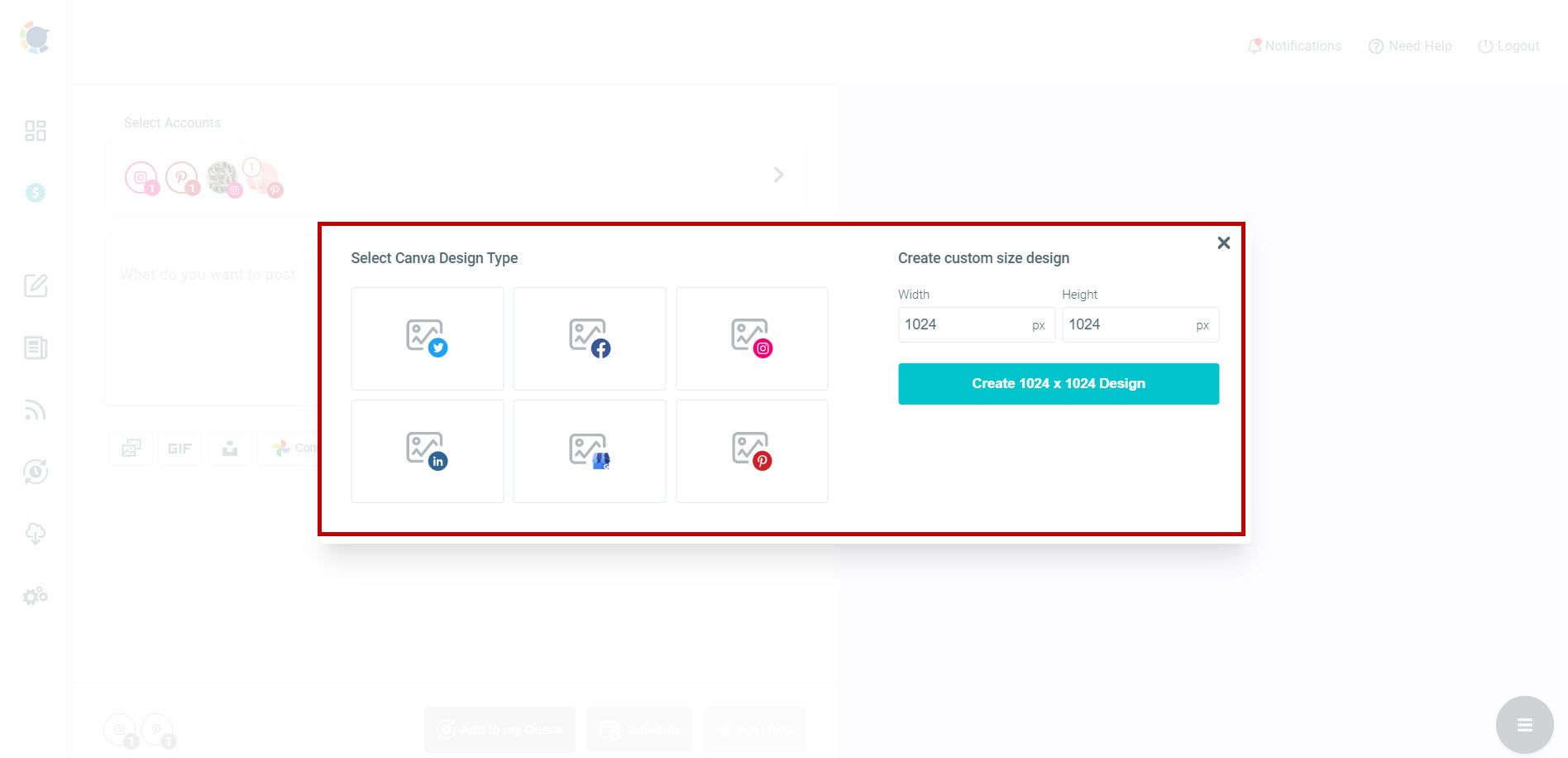
Task: Open the settings gears icon in sidebar
Action: tap(35, 595)
